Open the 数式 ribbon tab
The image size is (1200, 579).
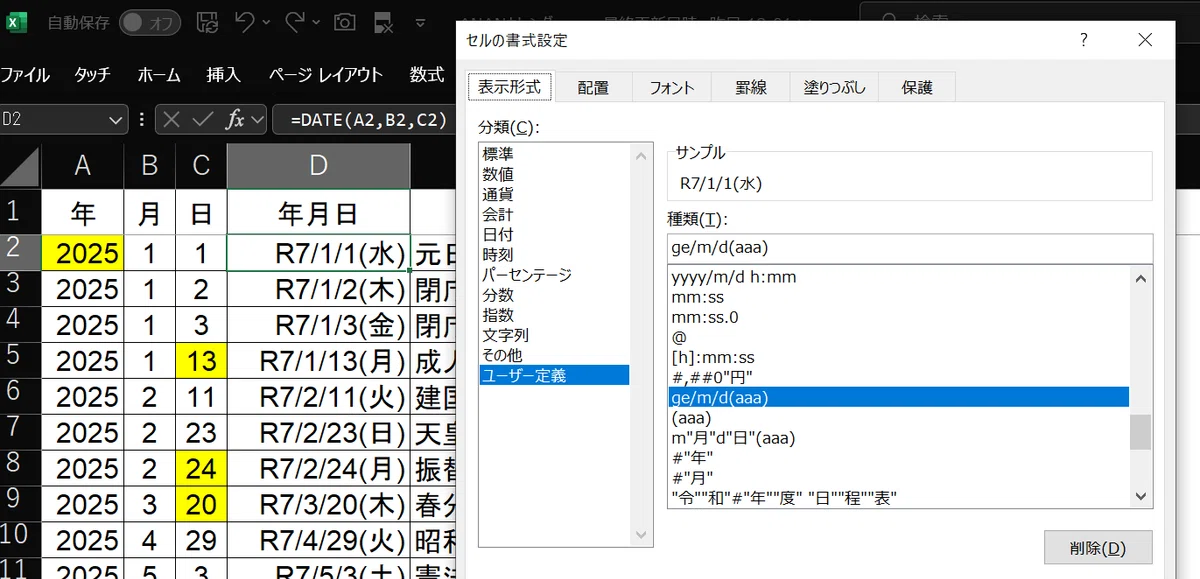(427, 74)
